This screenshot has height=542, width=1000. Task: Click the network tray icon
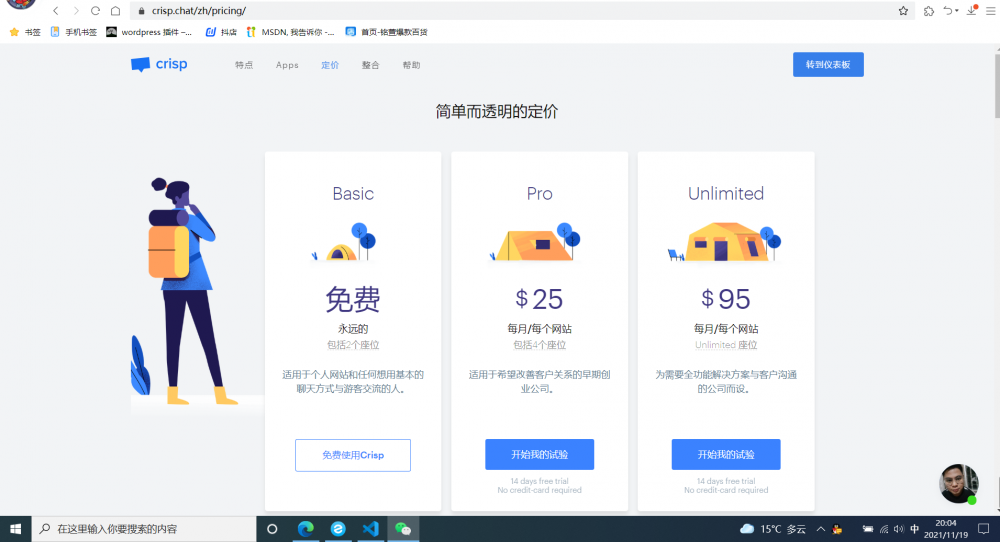pyautogui.click(x=884, y=529)
